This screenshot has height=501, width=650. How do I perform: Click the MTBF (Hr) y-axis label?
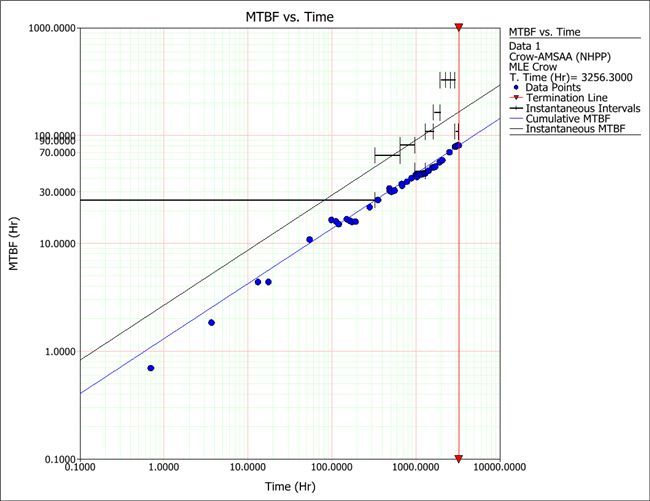click(x=12, y=242)
